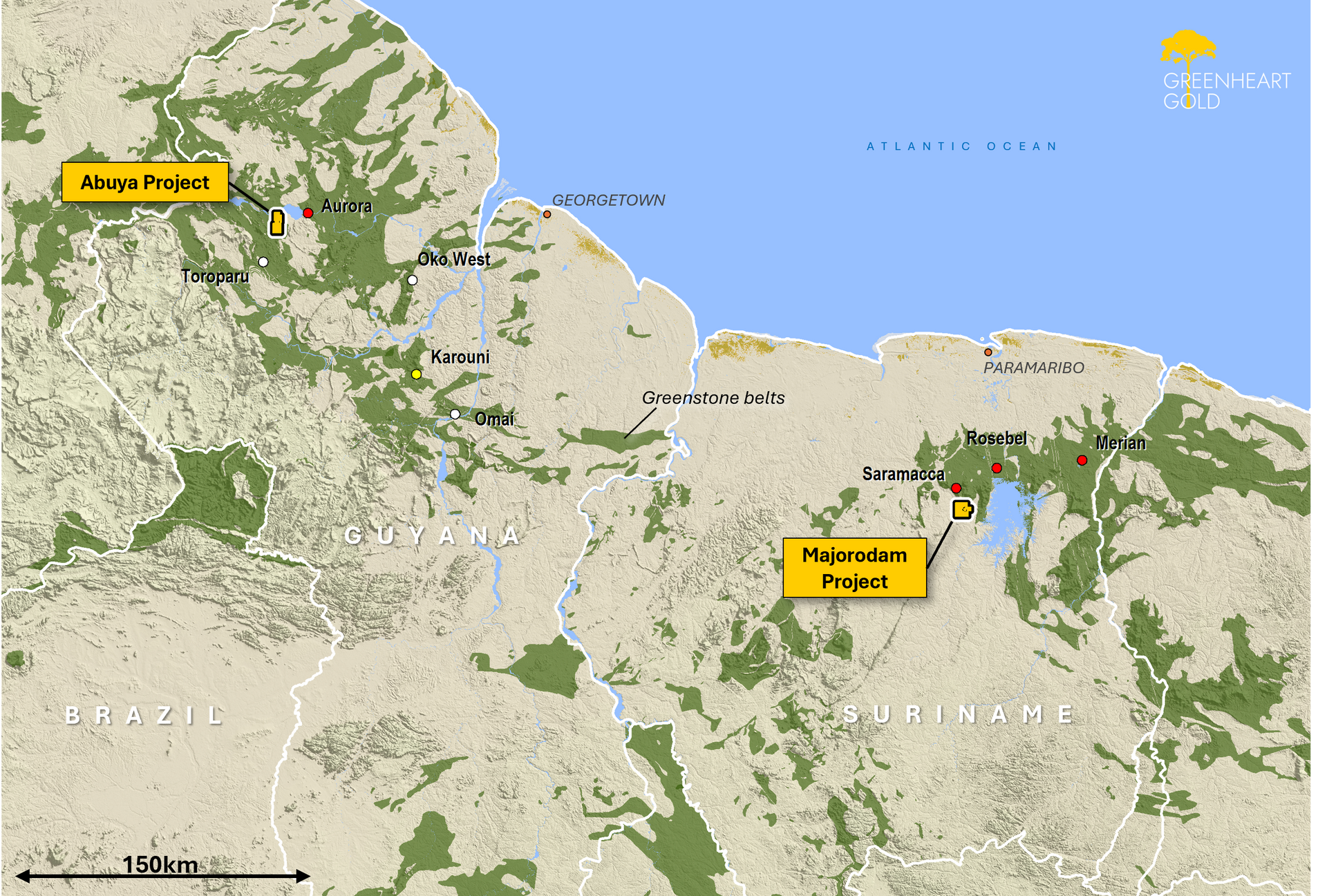
Task: Click the Paramaribo city marker dot
Action: tap(988, 352)
